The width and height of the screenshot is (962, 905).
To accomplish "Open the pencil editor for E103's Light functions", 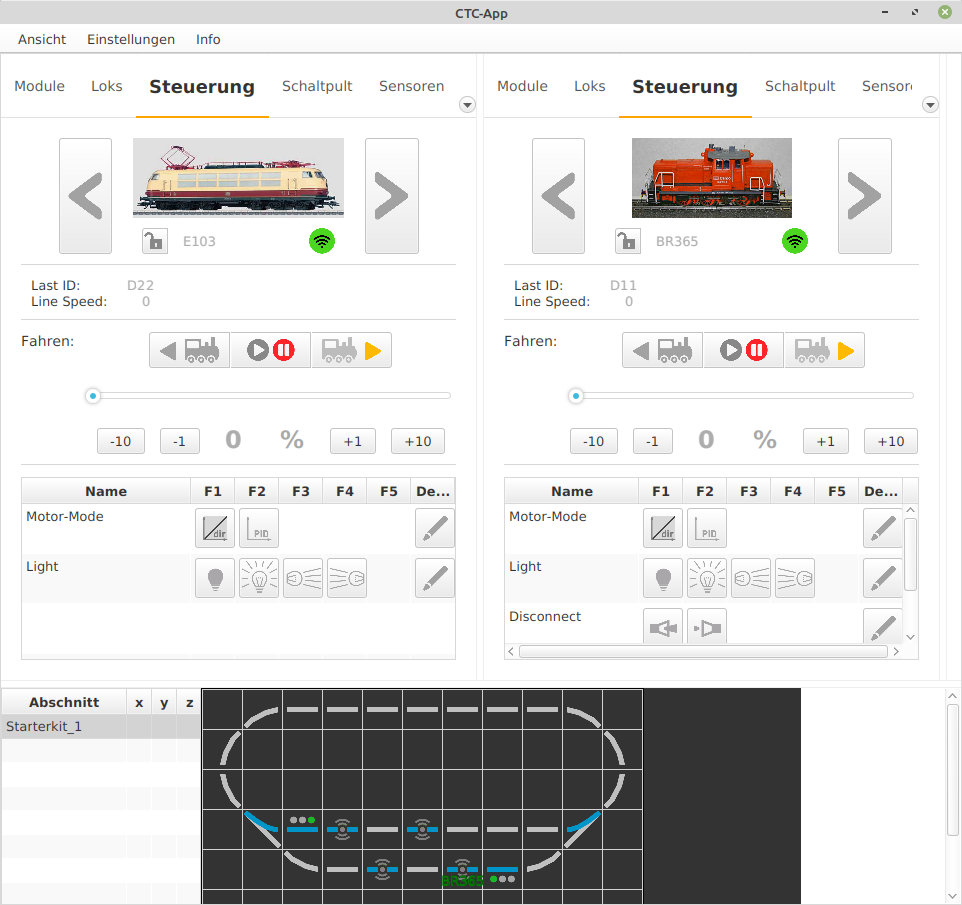I will tap(435, 578).
